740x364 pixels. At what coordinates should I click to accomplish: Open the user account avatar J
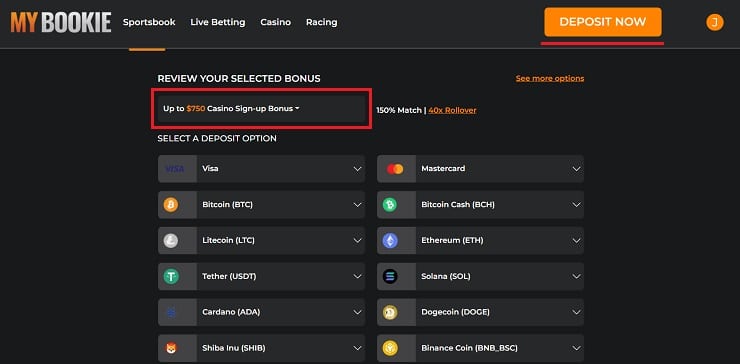tap(715, 22)
